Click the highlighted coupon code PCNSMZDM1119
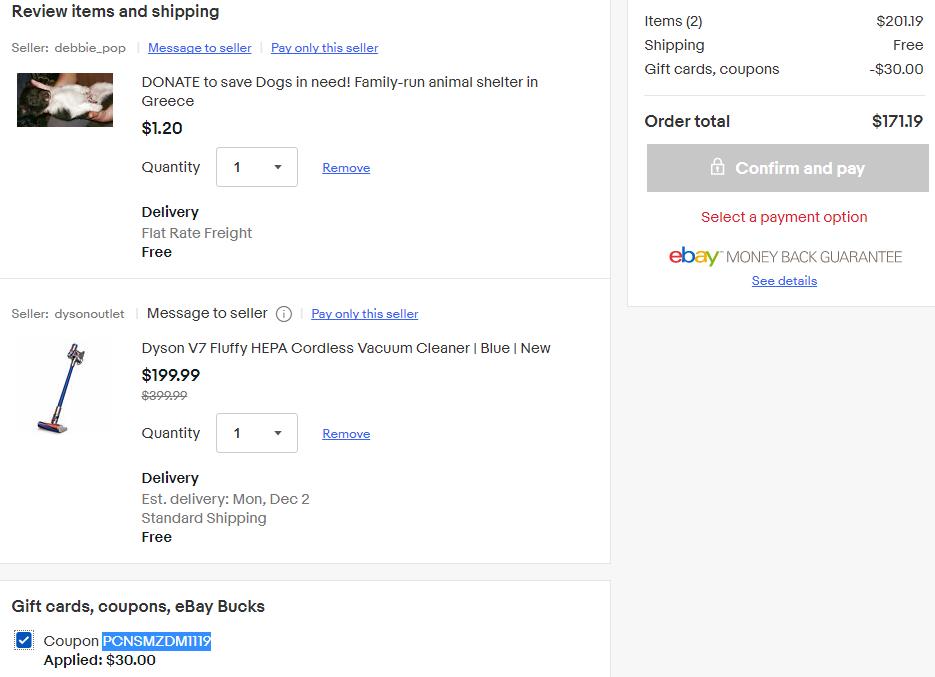This screenshot has width=935, height=677. (x=156, y=641)
